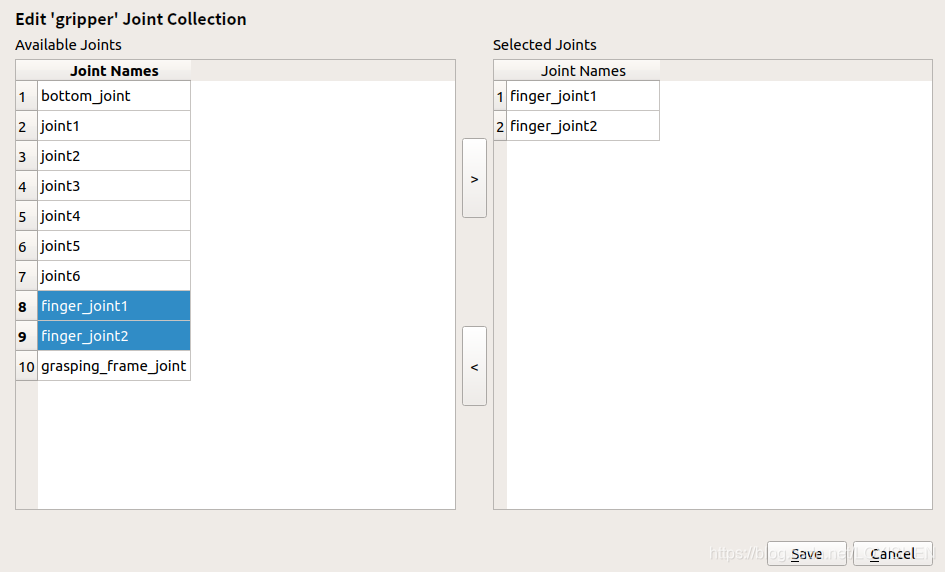Viewport: 945px width, 572px height.
Task: Select finger_joint2 in Selected Joints
Action: point(582,126)
